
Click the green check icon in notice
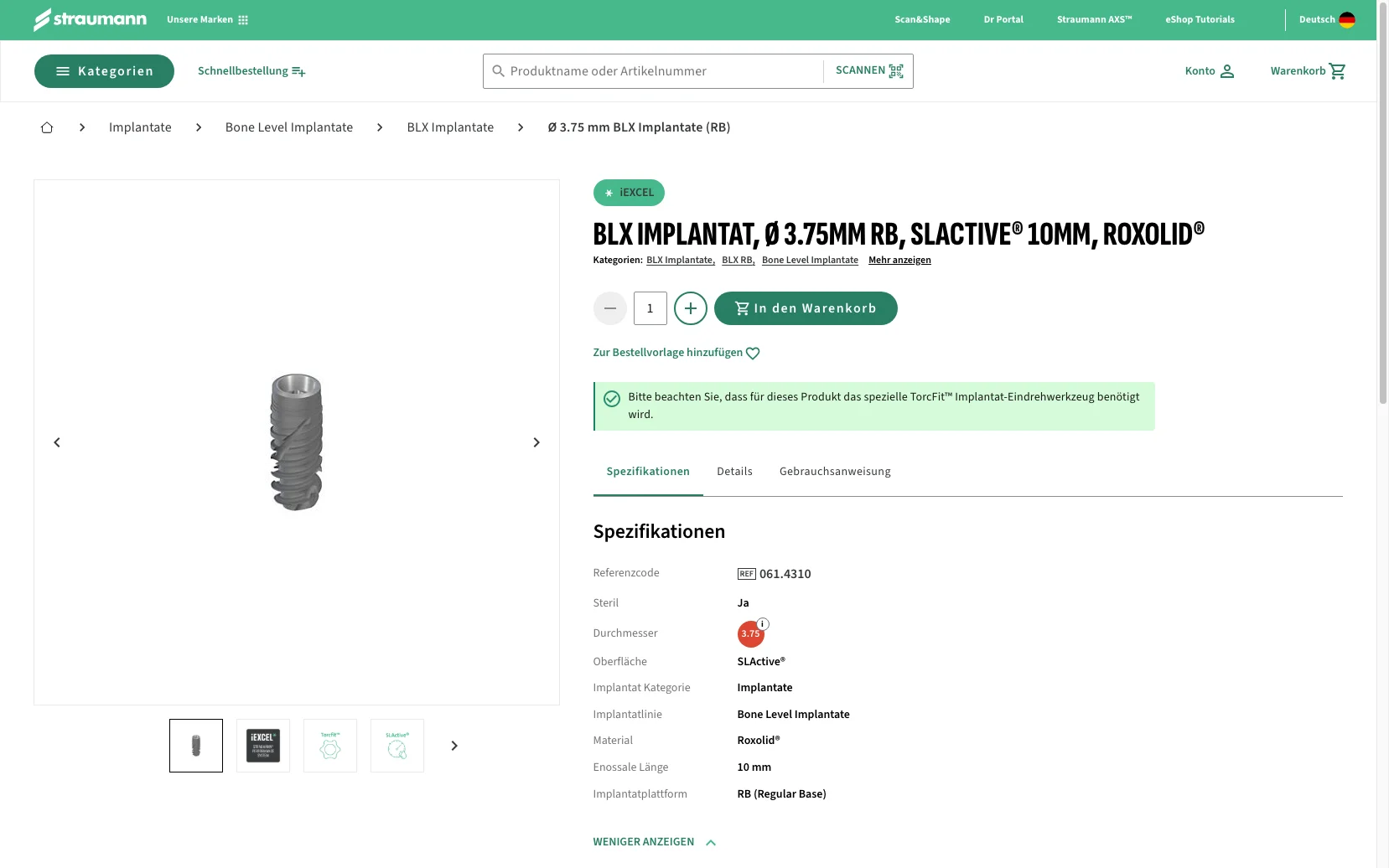coord(612,399)
